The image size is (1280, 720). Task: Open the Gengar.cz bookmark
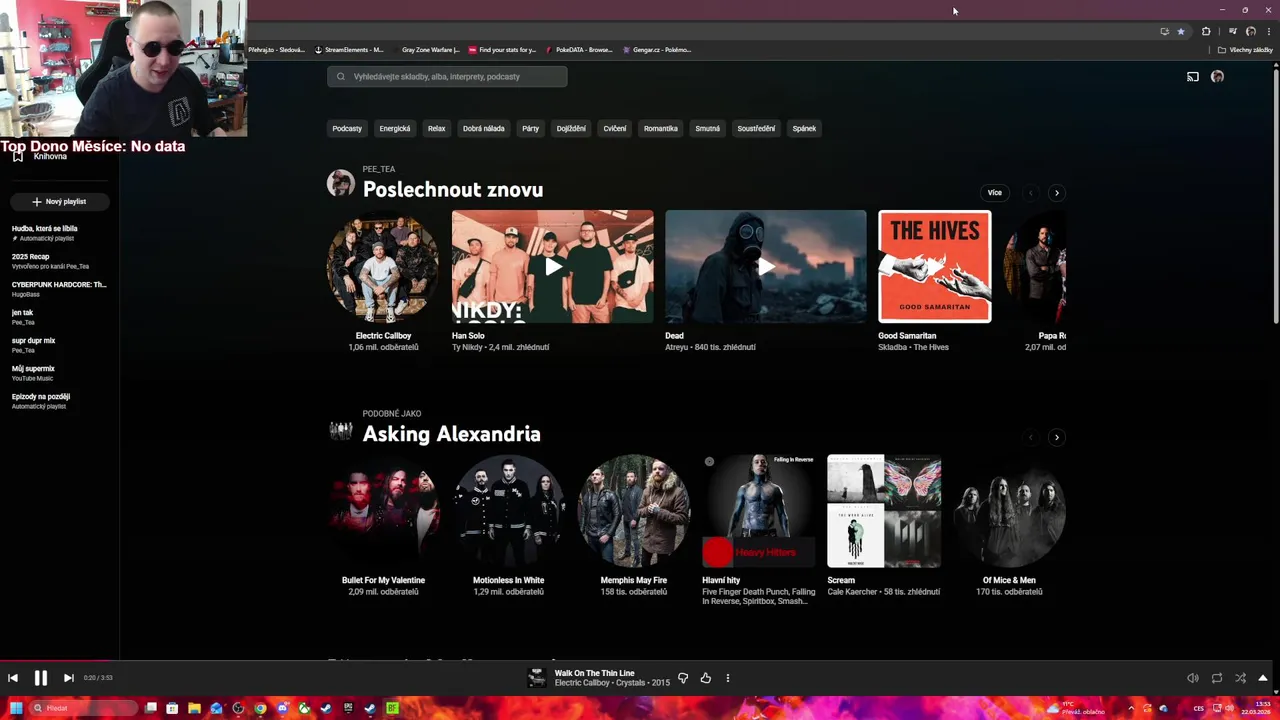point(657,49)
